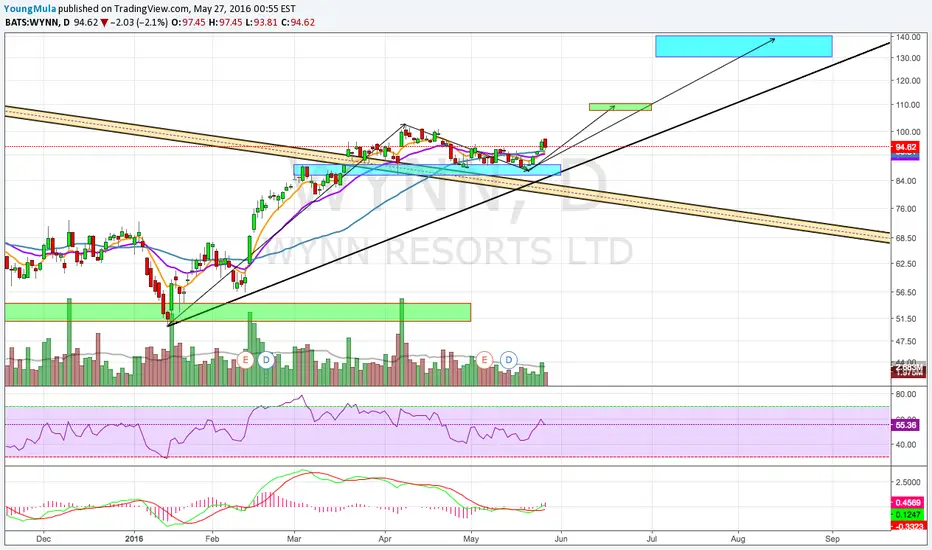This screenshot has height=550, width=932.
Task: Click the Mar label on time axis
Action: (294, 539)
